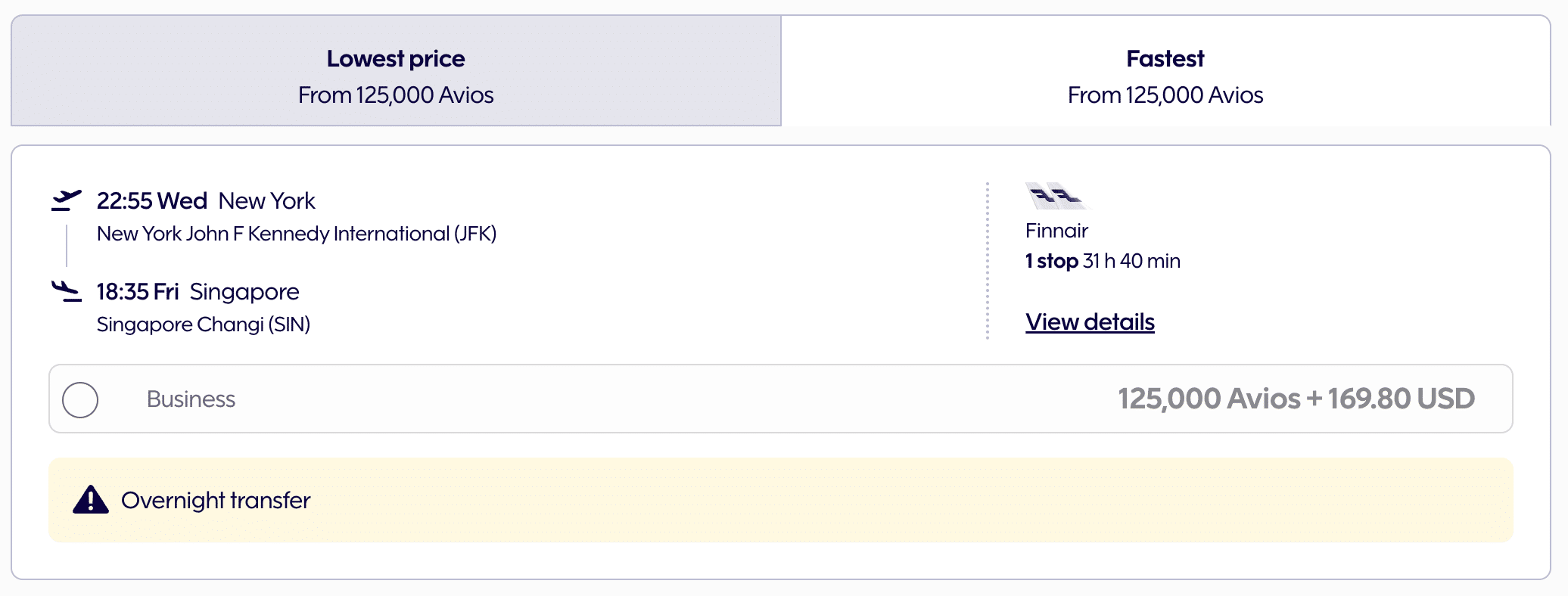
Task: Click the 22:55 Wed departure time
Action: [151, 201]
